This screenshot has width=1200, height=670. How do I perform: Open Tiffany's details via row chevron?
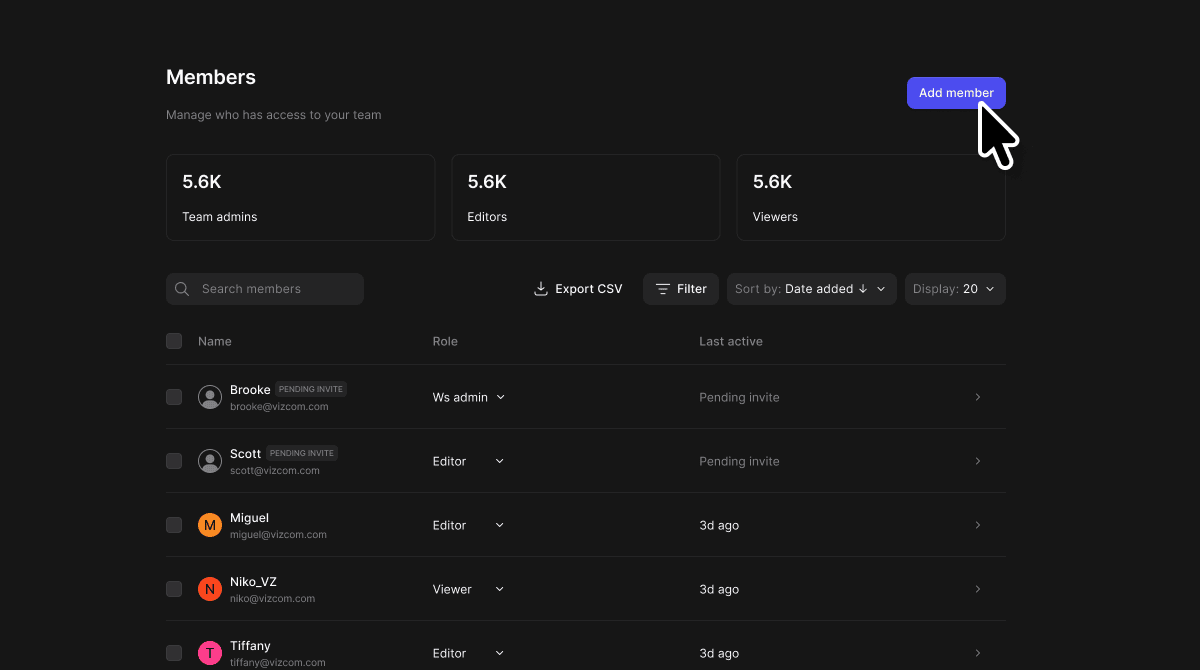[978, 653]
